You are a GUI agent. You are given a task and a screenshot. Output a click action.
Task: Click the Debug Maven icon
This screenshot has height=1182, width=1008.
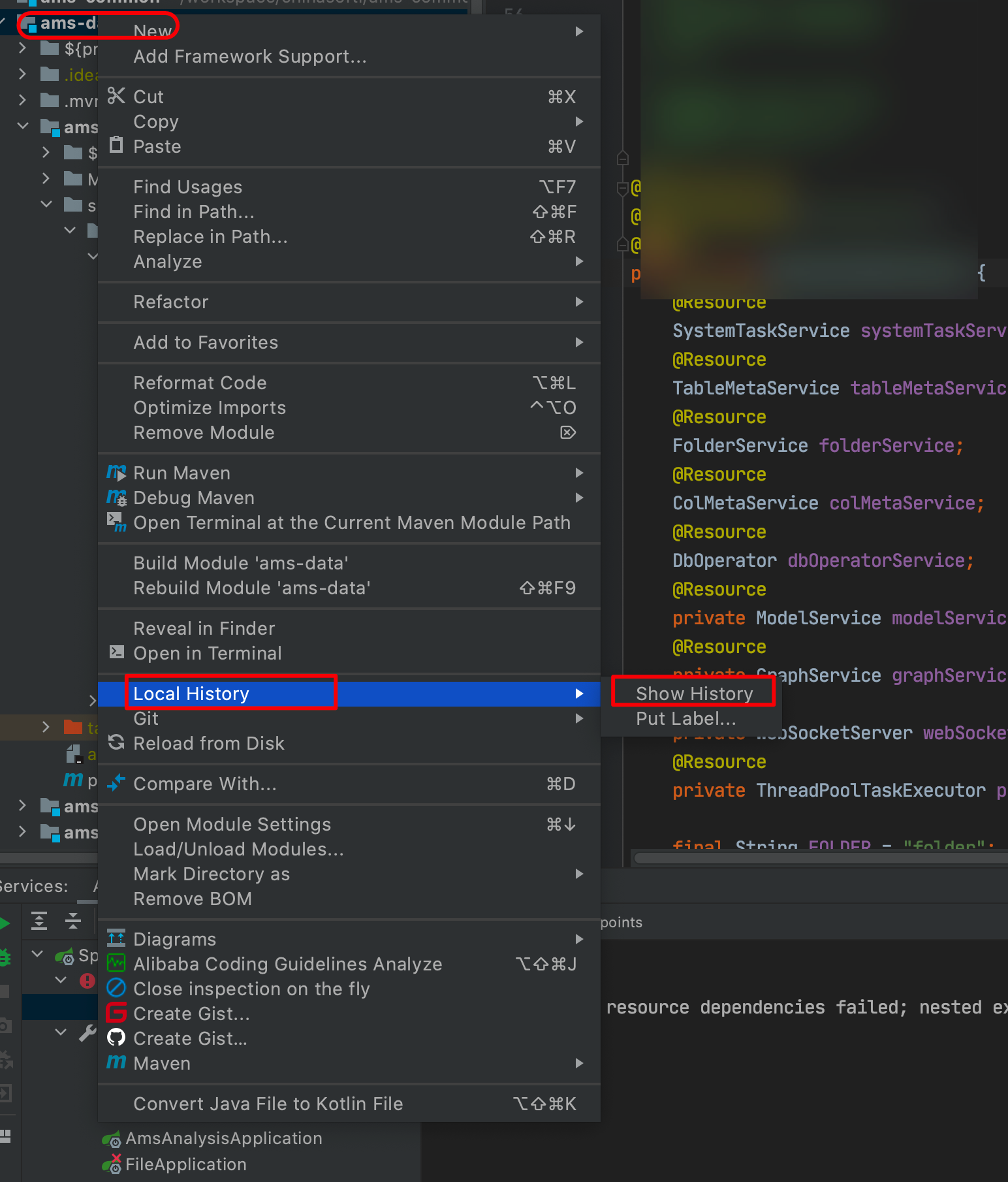point(116,497)
